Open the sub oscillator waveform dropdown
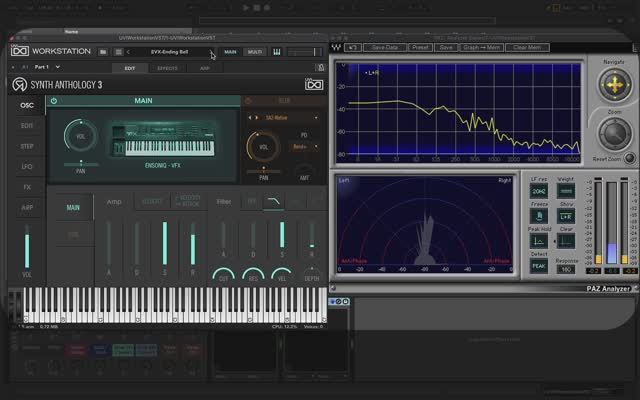Screen dimensions: 640x400 316,118
